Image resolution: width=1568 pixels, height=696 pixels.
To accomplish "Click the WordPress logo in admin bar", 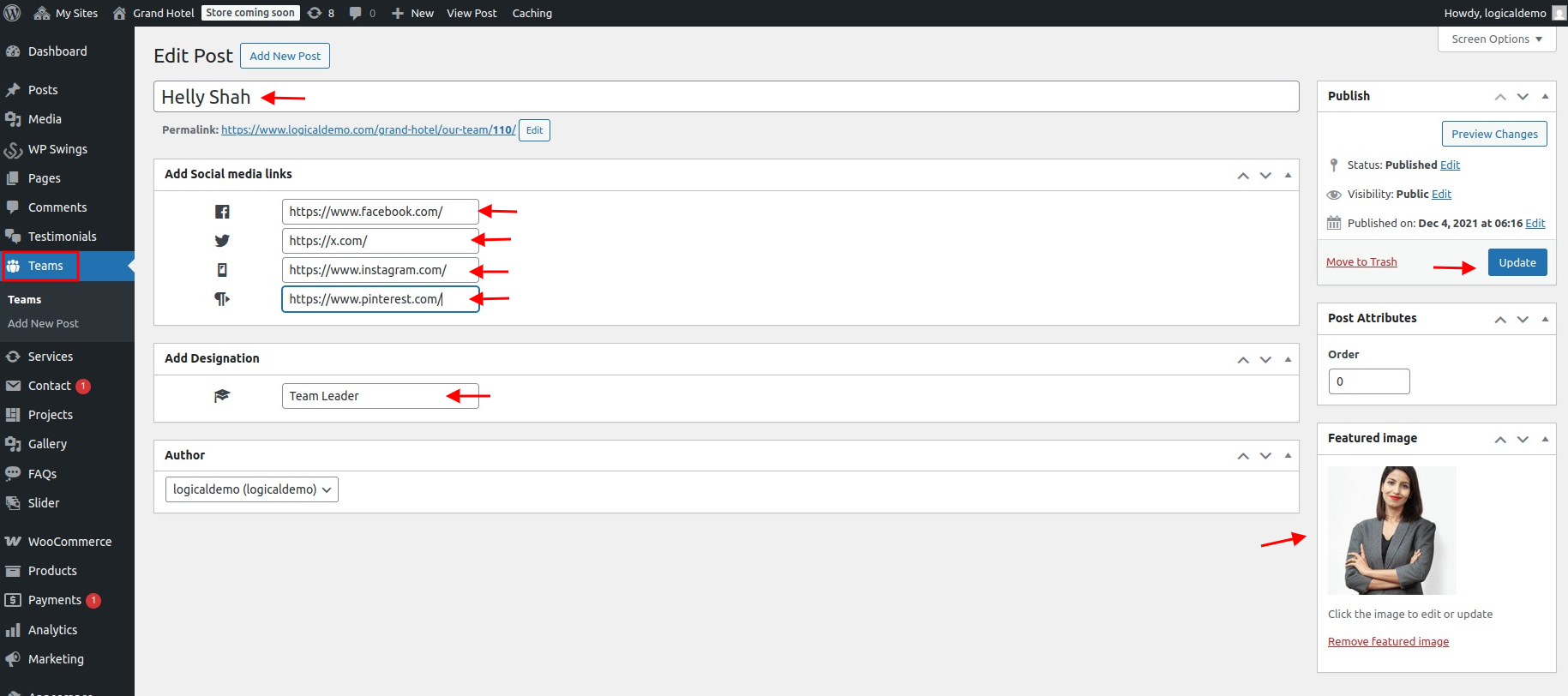I will pyautogui.click(x=13, y=13).
